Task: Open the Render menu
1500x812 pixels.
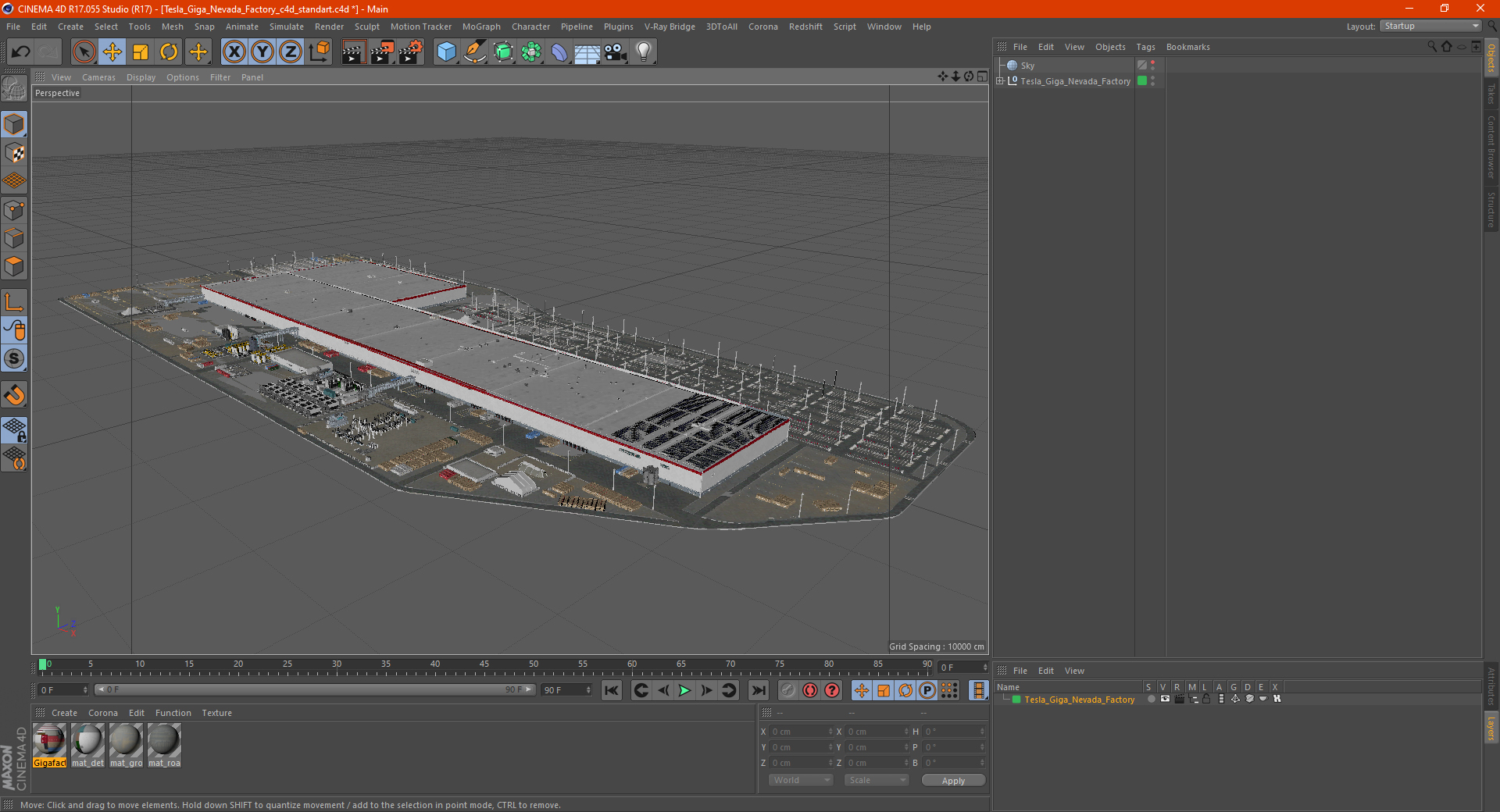Action: (329, 27)
